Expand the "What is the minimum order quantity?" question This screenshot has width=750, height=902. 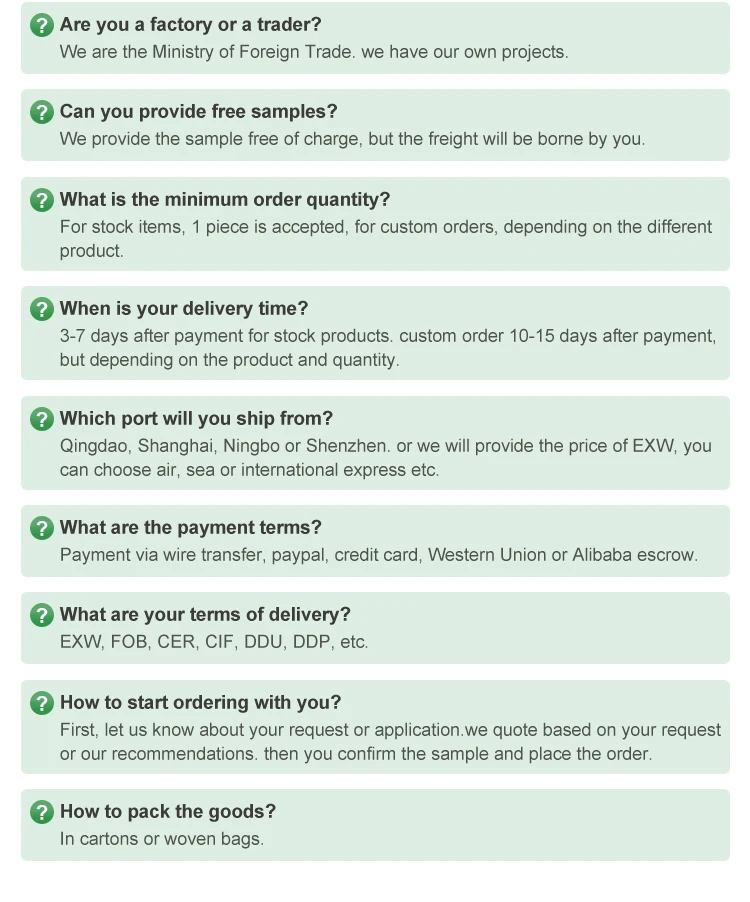tap(224, 200)
